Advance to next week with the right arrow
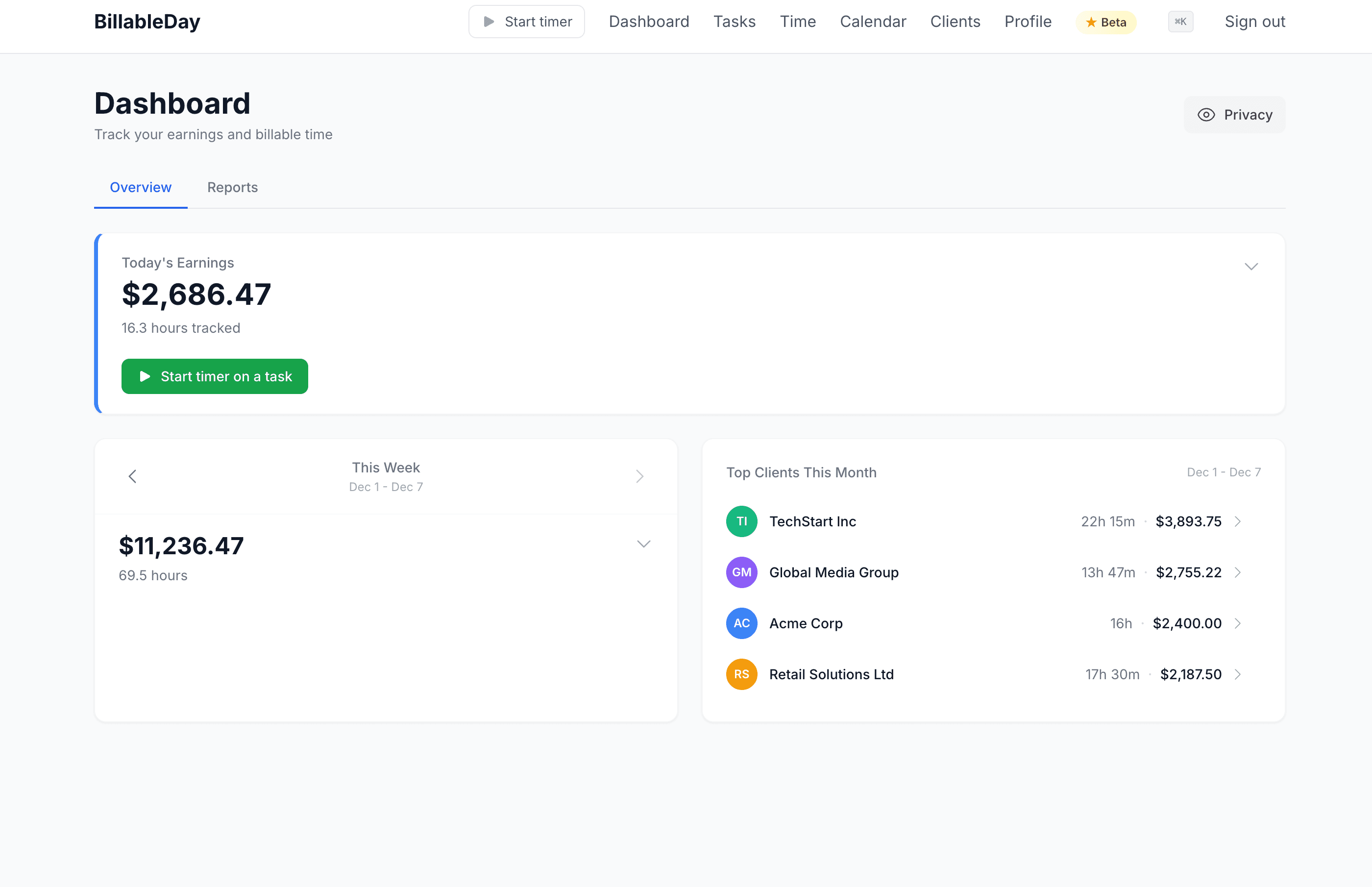The height and width of the screenshot is (887, 1372). (x=639, y=476)
